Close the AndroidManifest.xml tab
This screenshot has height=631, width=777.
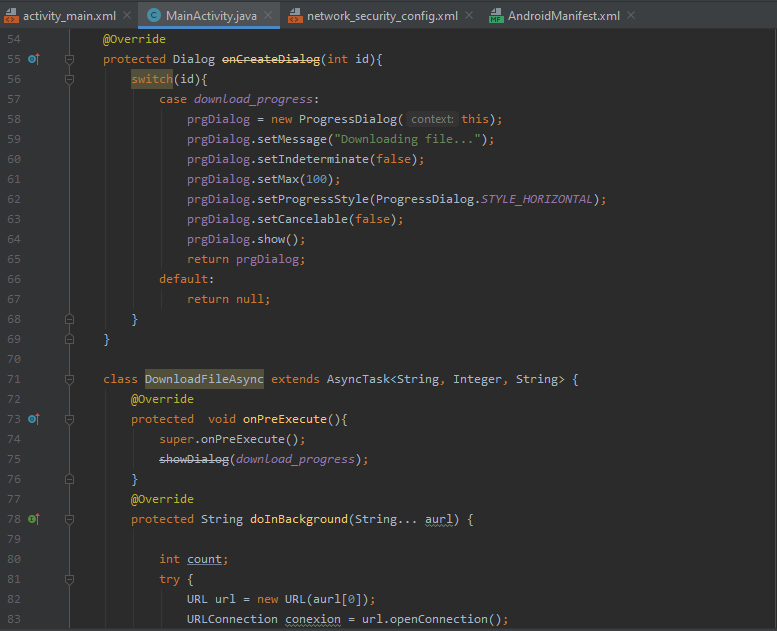pos(631,15)
